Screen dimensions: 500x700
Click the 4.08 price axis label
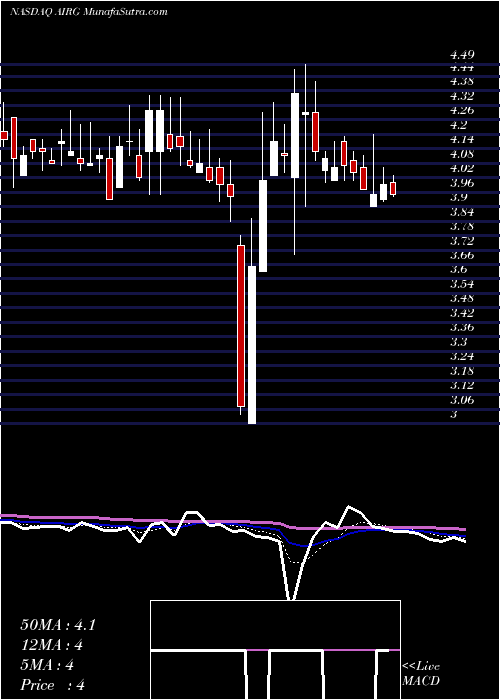(462, 154)
